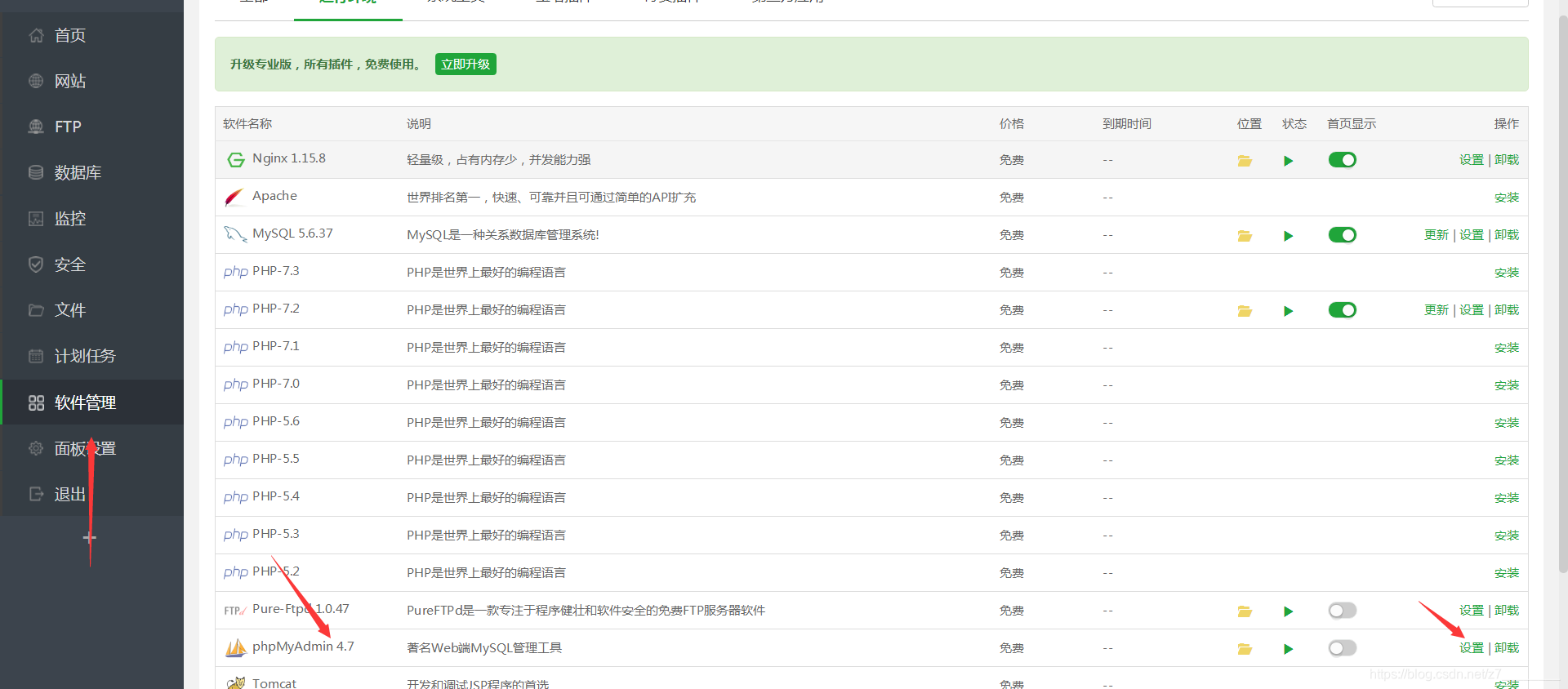Image resolution: width=1568 pixels, height=689 pixels.
Task: Click 安装 for PHP-5.4
Action: (1507, 498)
